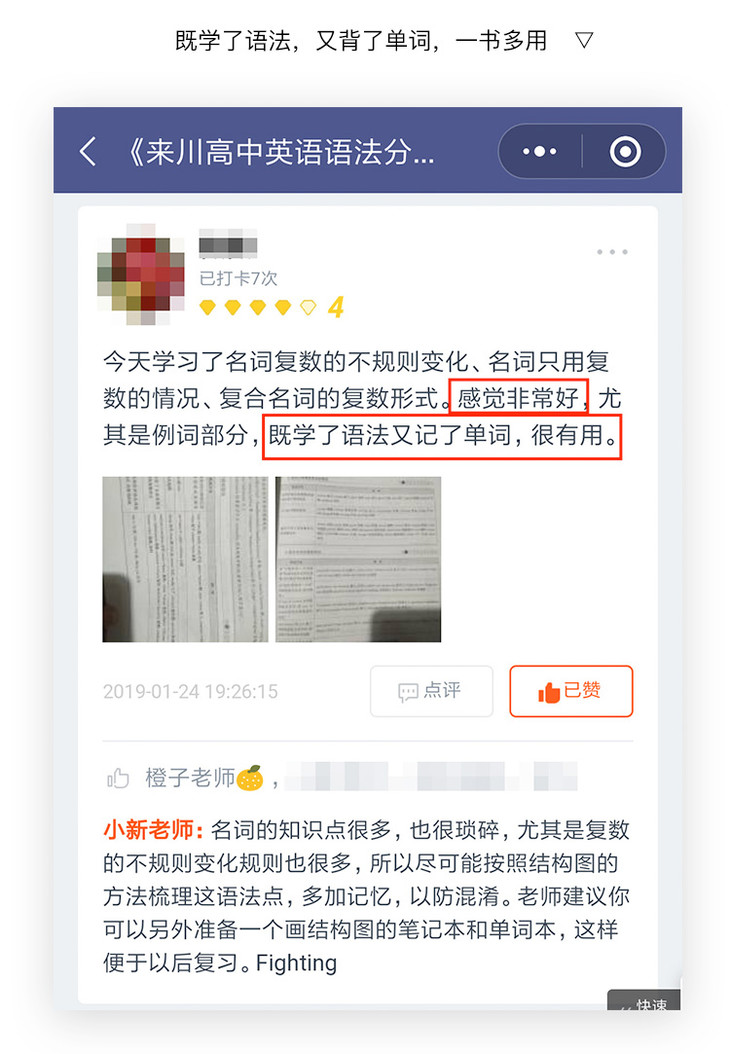Tap the first yellow diamond rating icon
This screenshot has width=730, height=1054.
[x=208, y=308]
